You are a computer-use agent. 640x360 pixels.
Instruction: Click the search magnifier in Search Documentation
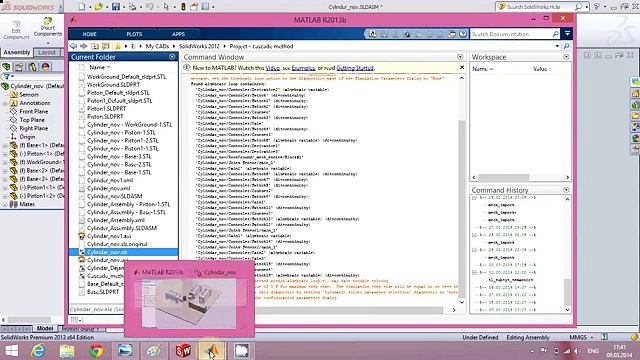pyautogui.click(x=556, y=34)
